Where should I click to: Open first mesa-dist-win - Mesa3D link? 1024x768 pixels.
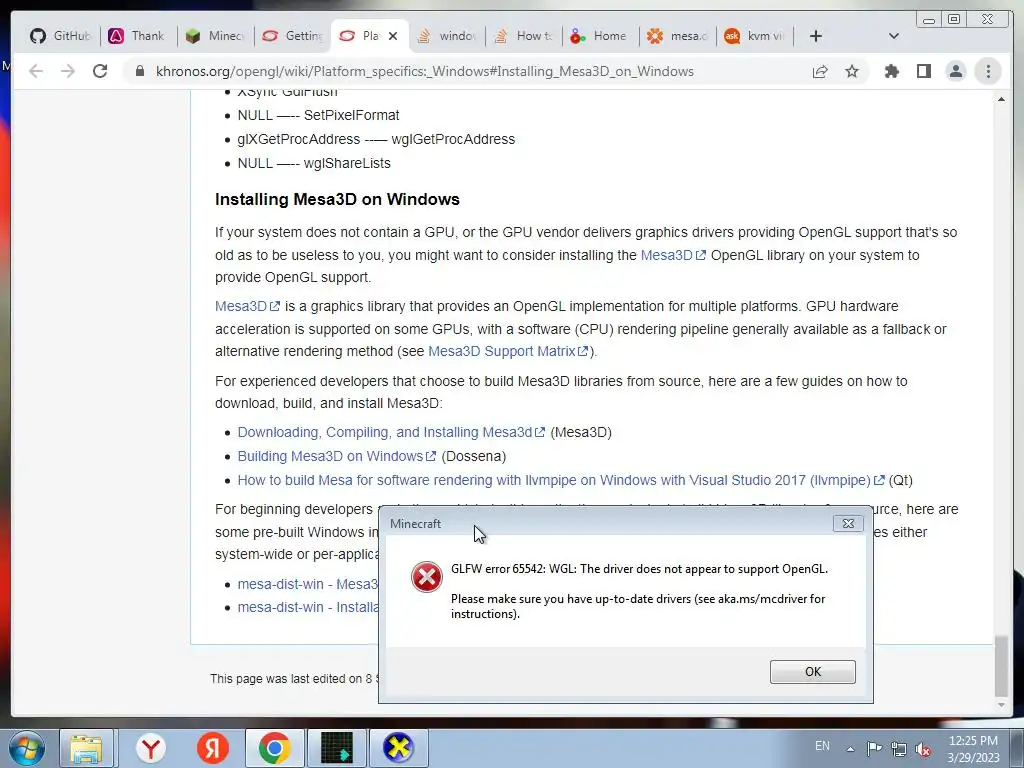(308, 584)
